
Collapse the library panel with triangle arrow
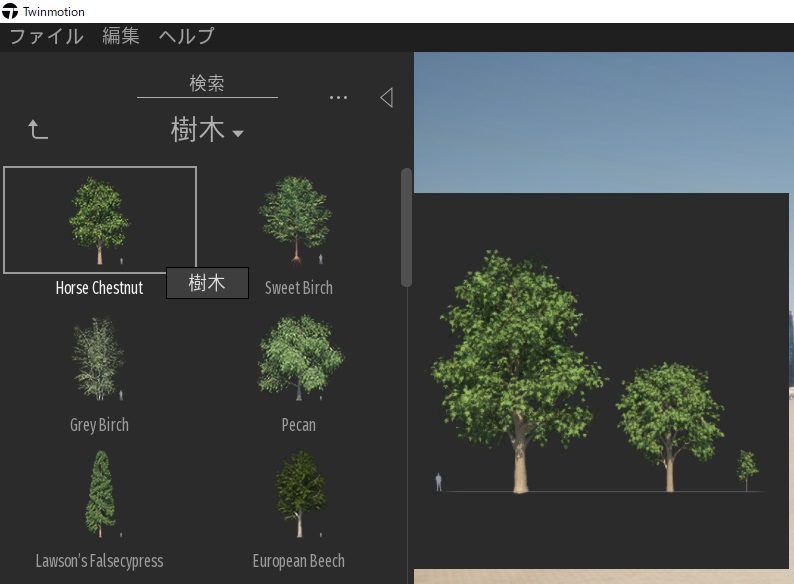pyautogui.click(x=386, y=97)
